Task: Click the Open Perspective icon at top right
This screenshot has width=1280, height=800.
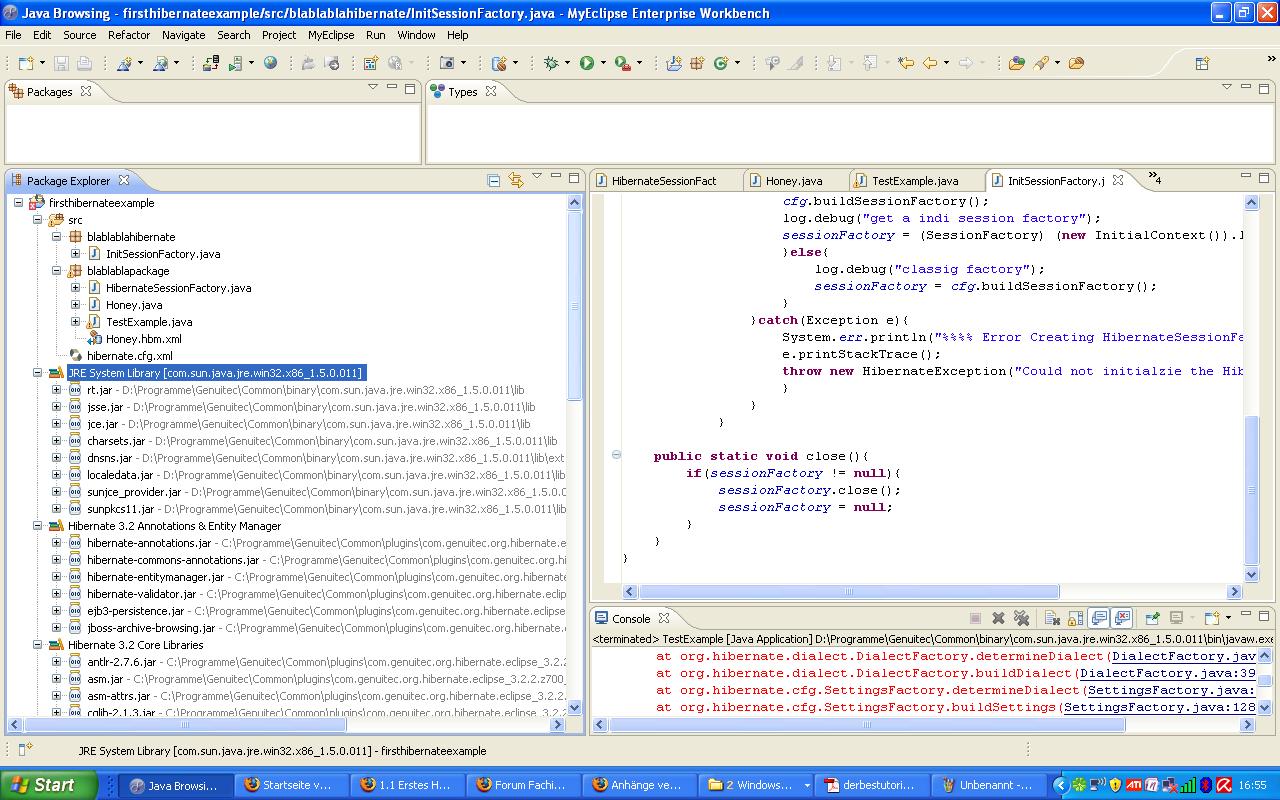Action: tap(1203, 63)
